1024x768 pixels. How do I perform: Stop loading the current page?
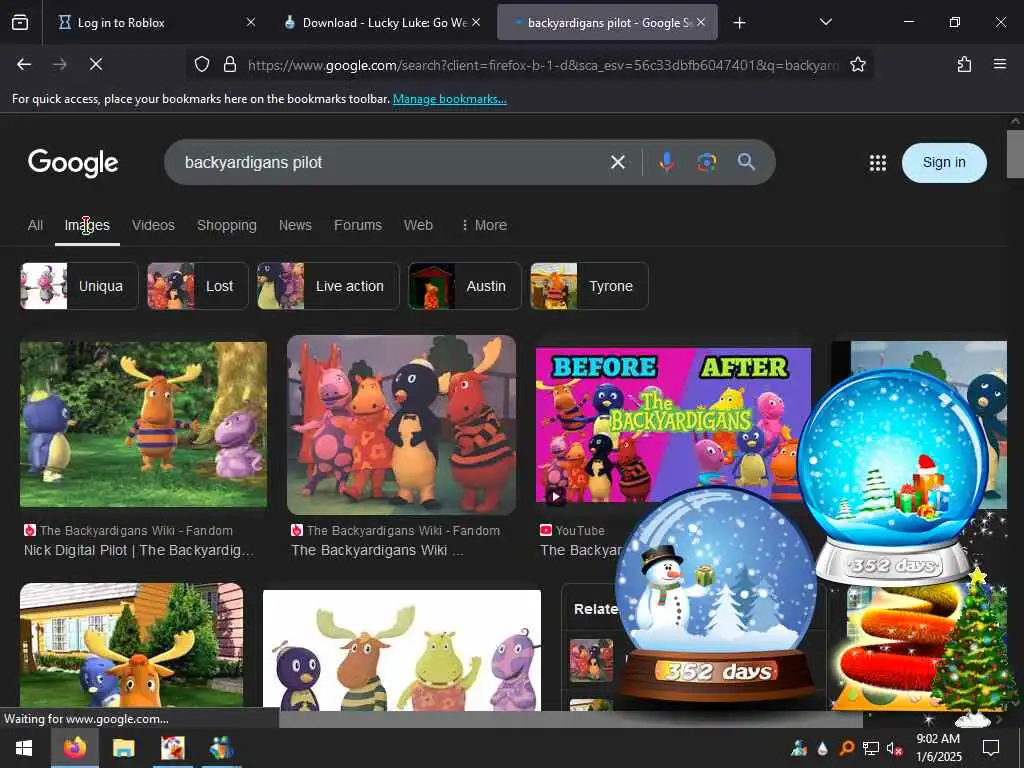(95, 64)
